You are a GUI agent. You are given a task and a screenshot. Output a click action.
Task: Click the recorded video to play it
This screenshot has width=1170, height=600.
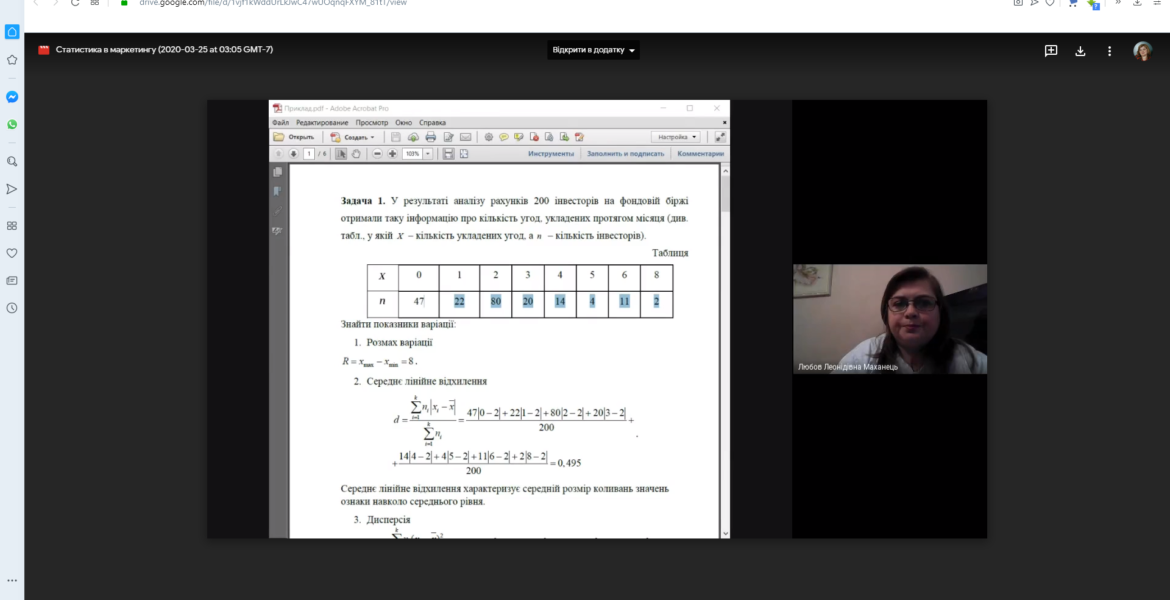click(x=597, y=319)
